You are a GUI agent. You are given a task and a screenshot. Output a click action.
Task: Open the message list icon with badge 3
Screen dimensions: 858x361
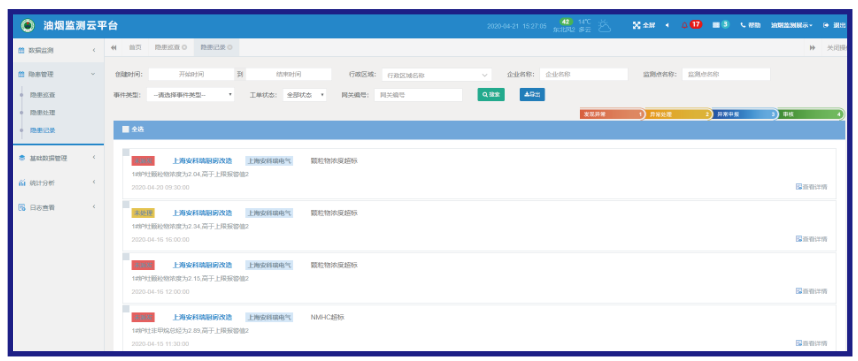[x=716, y=25]
